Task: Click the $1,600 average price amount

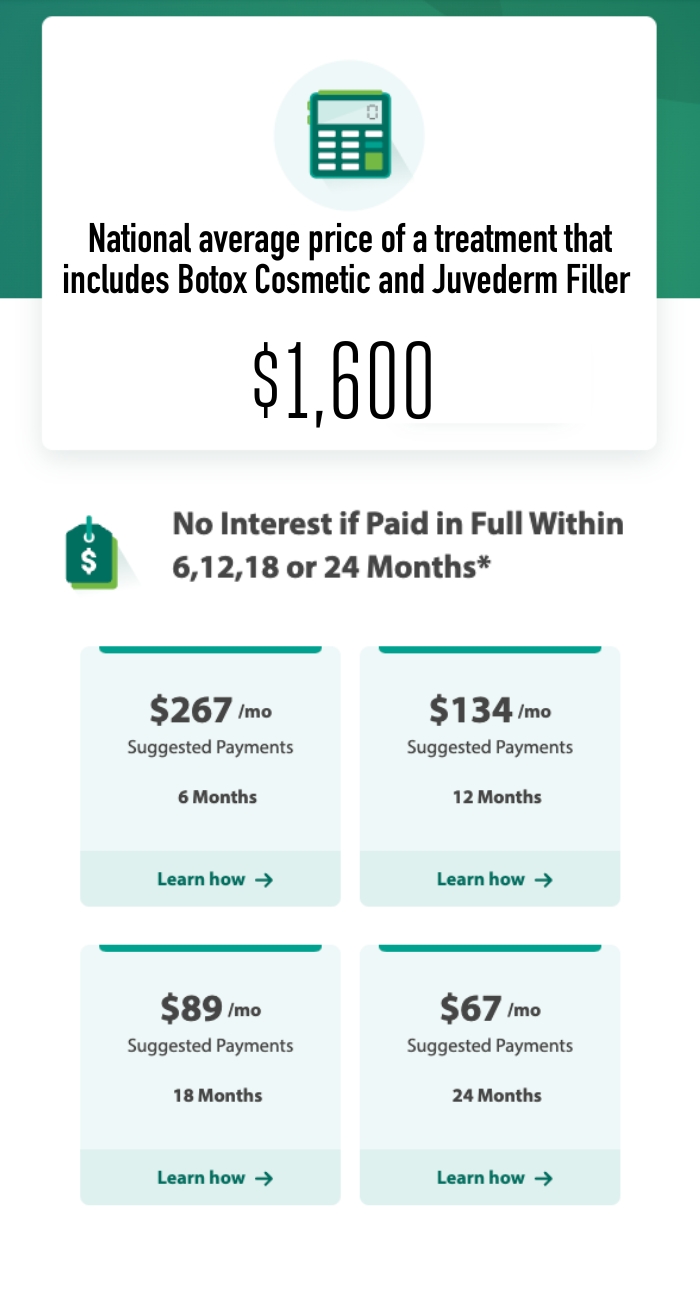Action: [x=343, y=381]
